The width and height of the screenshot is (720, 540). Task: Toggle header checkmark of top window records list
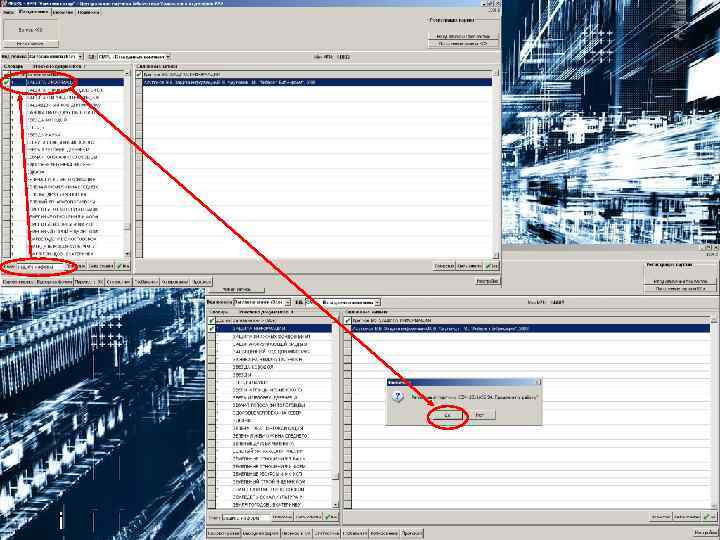[x=139, y=74]
